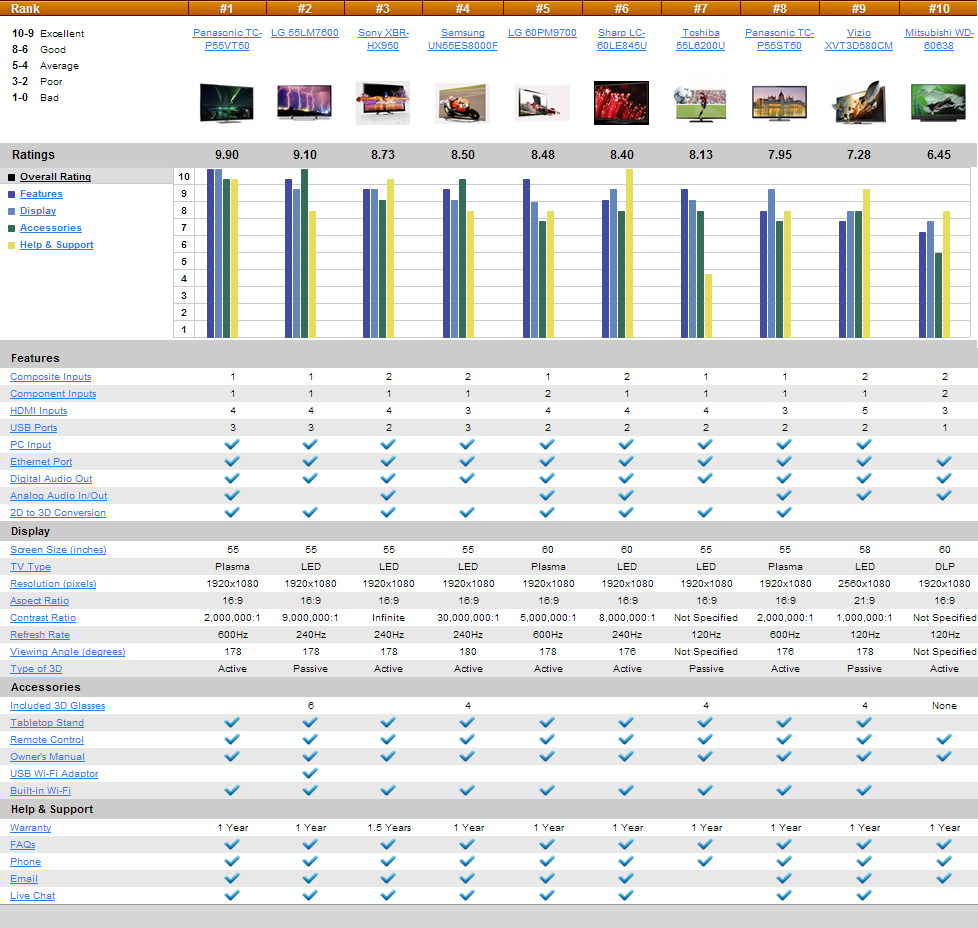The image size is (978, 928).
Task: Open the 2D to 3D Conversion link
Action: (58, 513)
